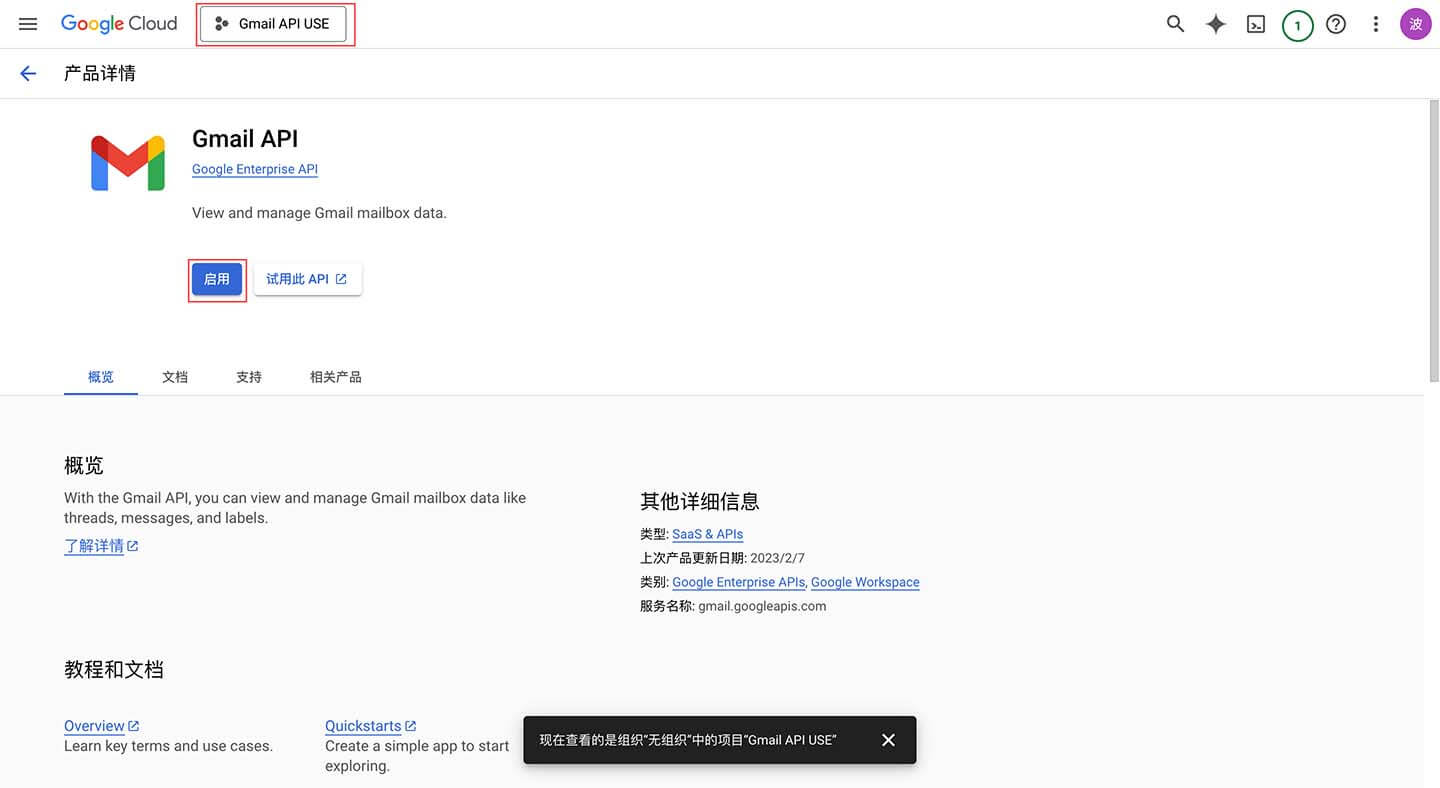Select service name gmail.googleapis.com
This screenshot has height=788, width=1440.
tap(762, 606)
